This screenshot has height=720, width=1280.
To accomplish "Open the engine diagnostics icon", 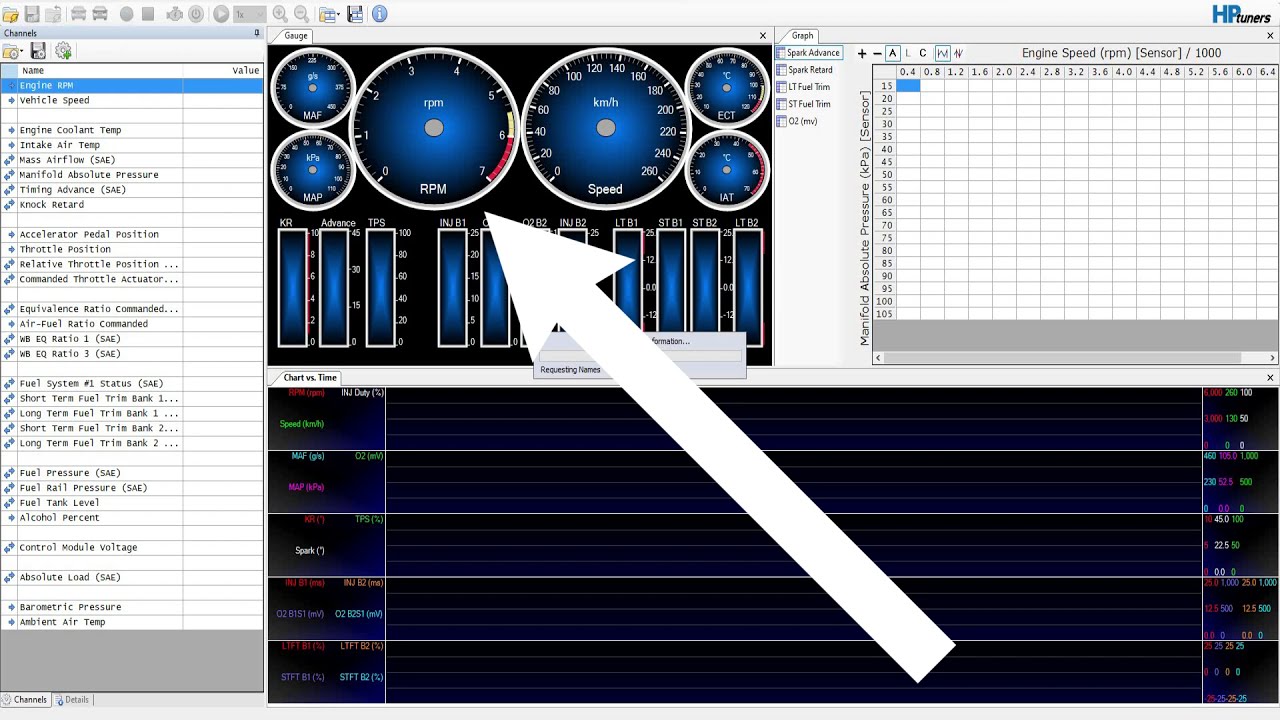I will pyautogui.click(x=174, y=14).
